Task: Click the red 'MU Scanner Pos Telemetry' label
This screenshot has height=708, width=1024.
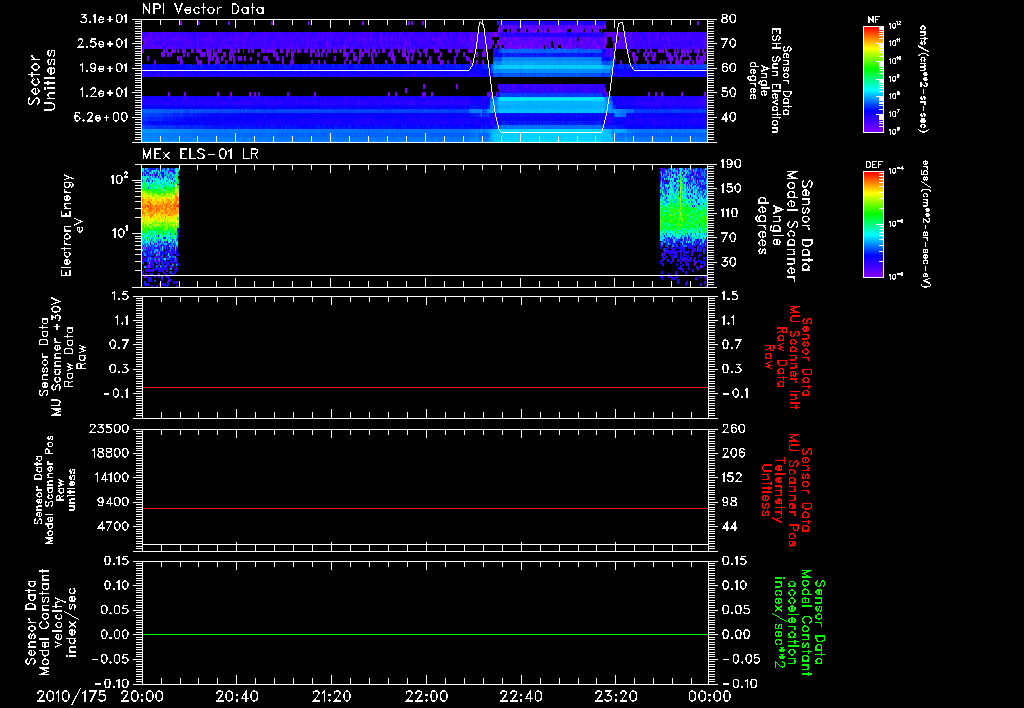Action: click(x=787, y=489)
